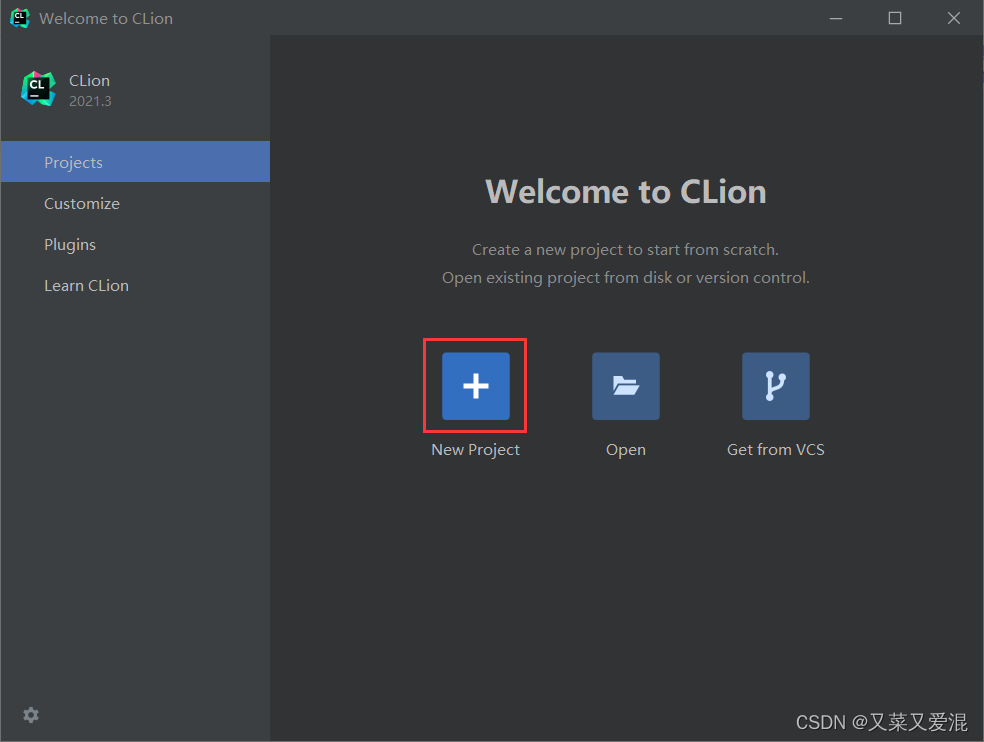984x742 pixels.
Task: Maximize the Welcome to CLion window
Action: (895, 18)
